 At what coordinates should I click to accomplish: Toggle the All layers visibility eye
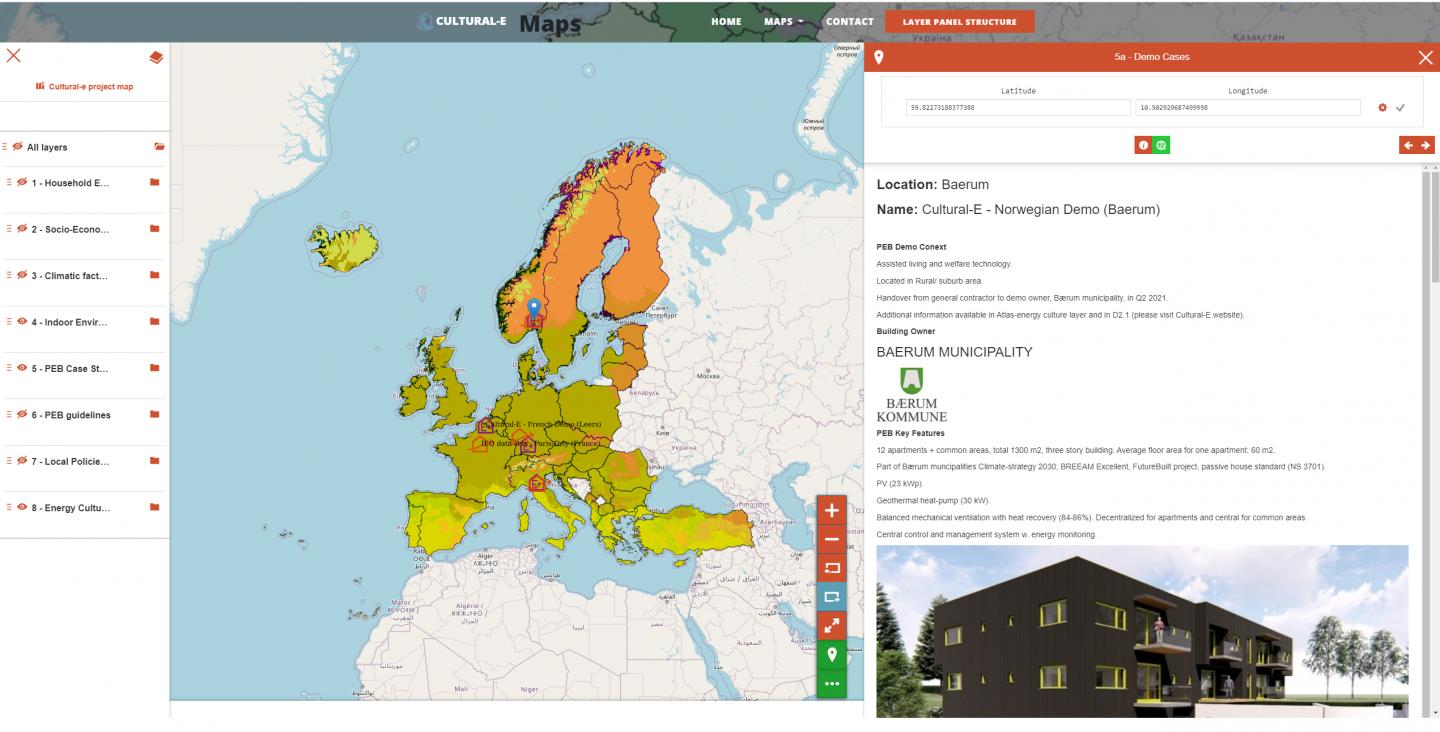point(18,147)
